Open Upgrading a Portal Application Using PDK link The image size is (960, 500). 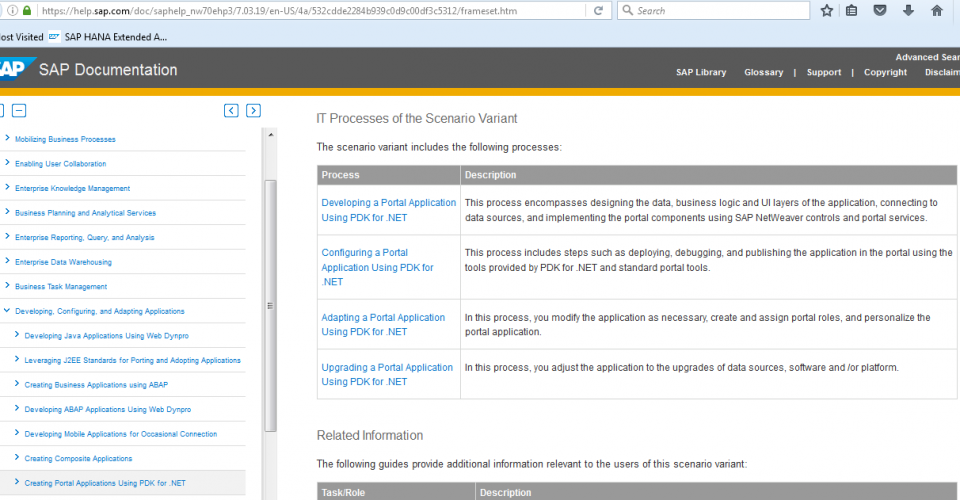tap(387, 374)
